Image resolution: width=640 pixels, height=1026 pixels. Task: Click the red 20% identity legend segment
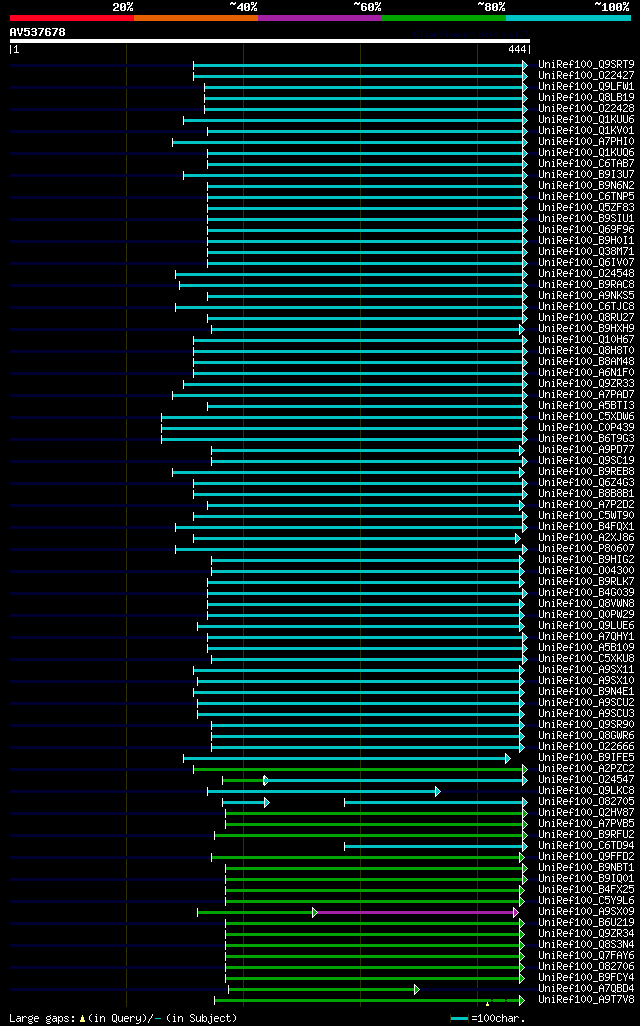tap(72, 18)
